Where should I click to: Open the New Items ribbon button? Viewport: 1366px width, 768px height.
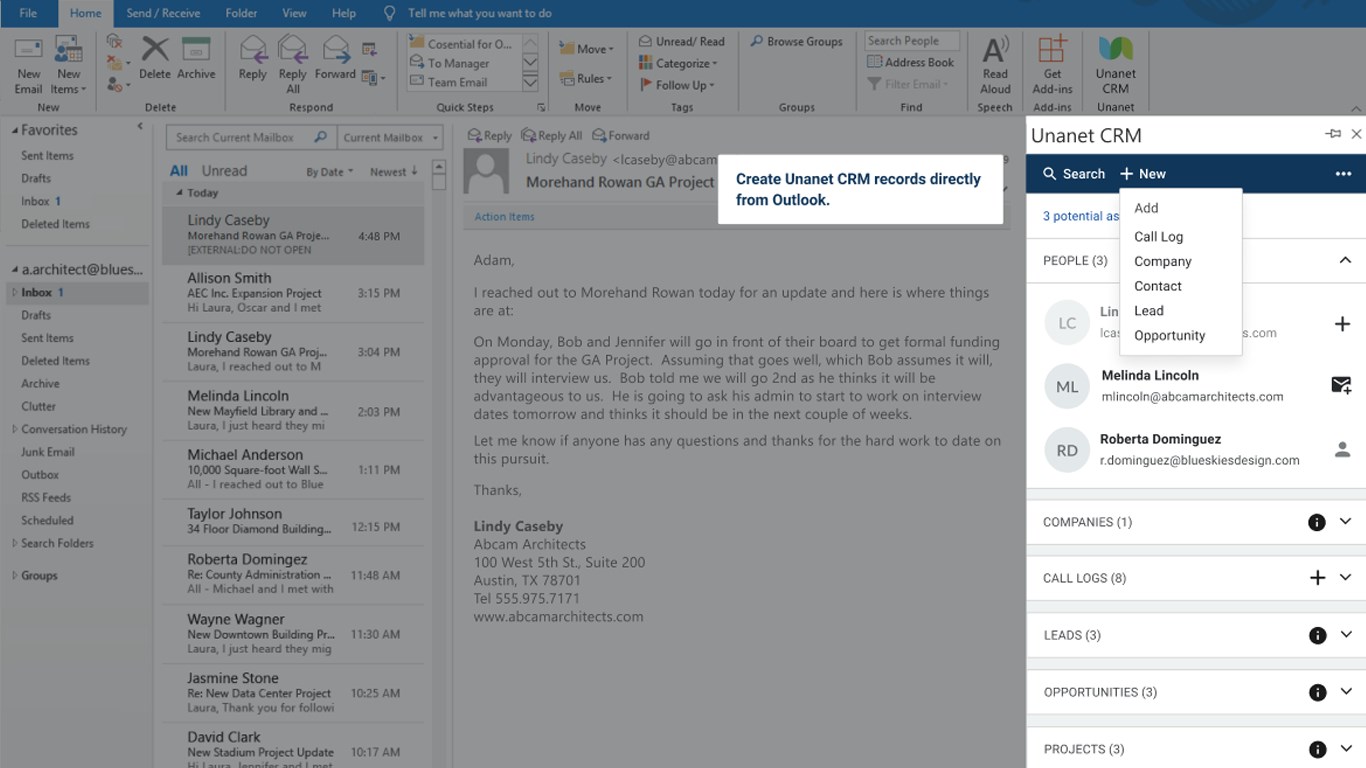[68, 66]
